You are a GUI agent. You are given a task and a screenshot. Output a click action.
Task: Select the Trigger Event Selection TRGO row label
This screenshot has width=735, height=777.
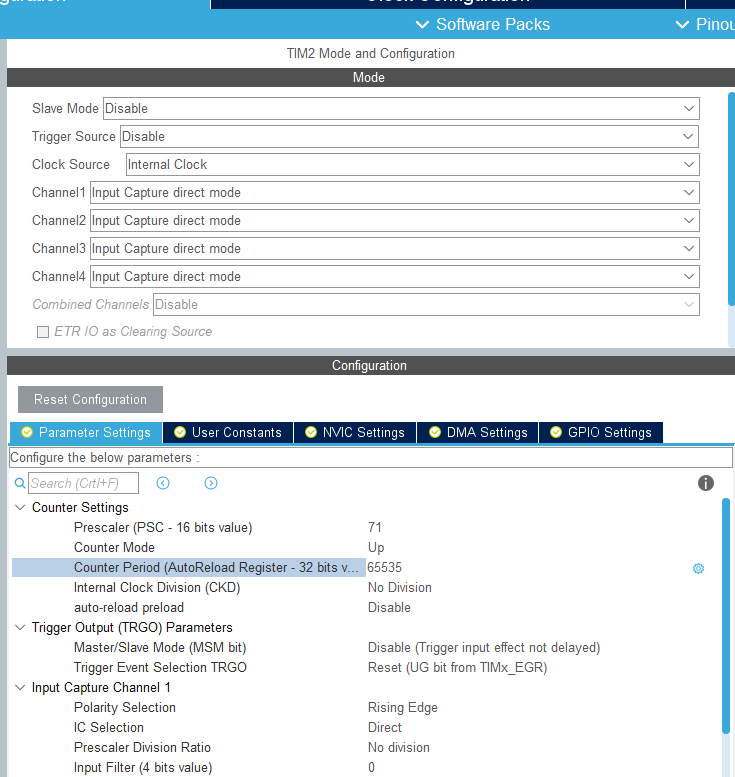pos(160,667)
